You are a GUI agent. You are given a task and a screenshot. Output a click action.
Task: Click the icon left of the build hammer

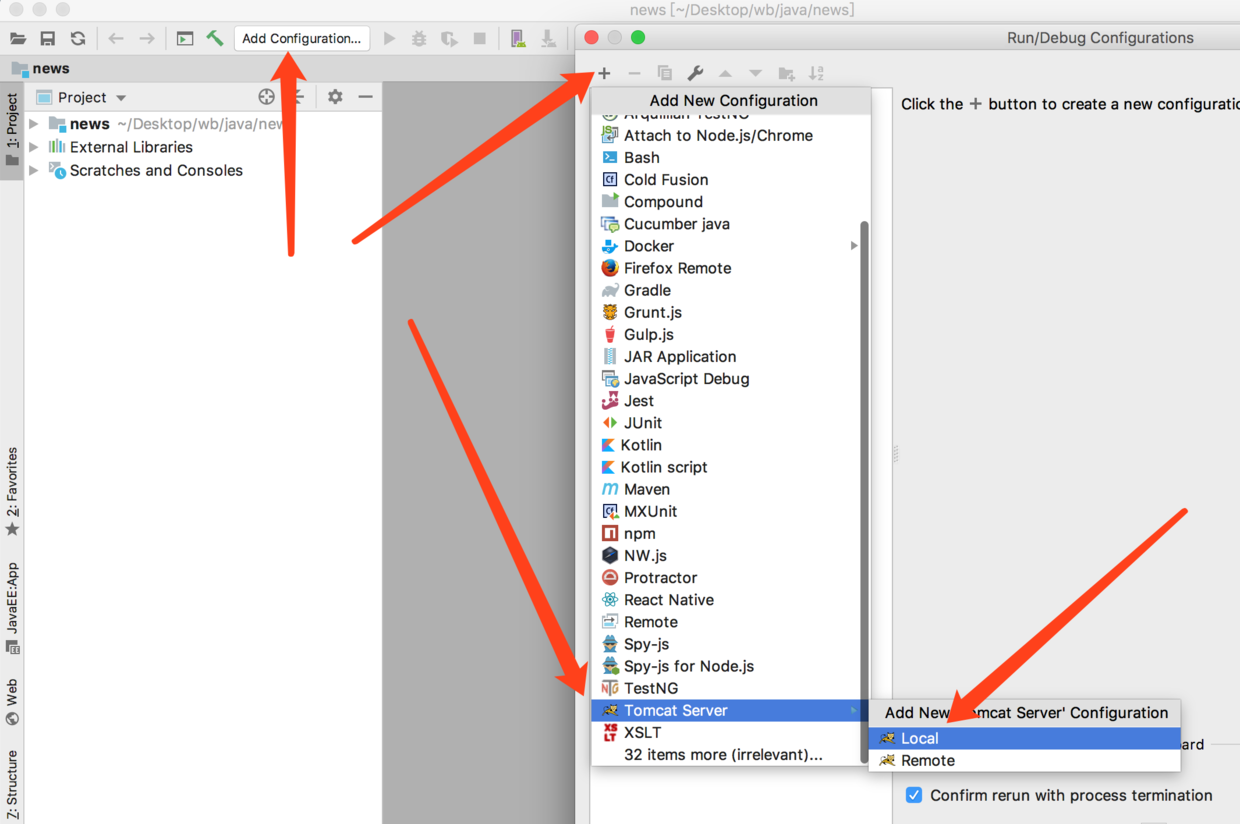[185, 38]
